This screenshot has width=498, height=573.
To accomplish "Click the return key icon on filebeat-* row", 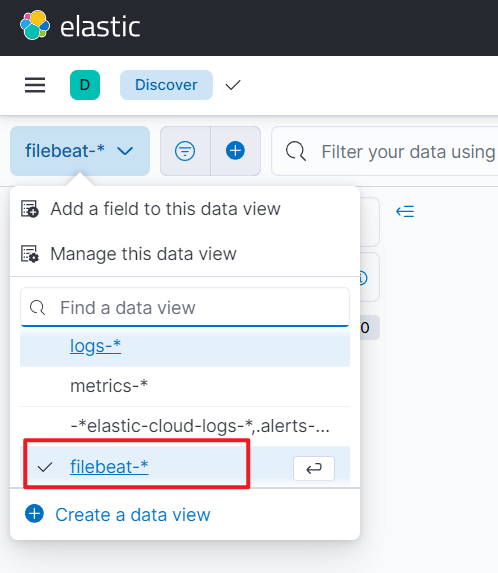I will point(314,468).
